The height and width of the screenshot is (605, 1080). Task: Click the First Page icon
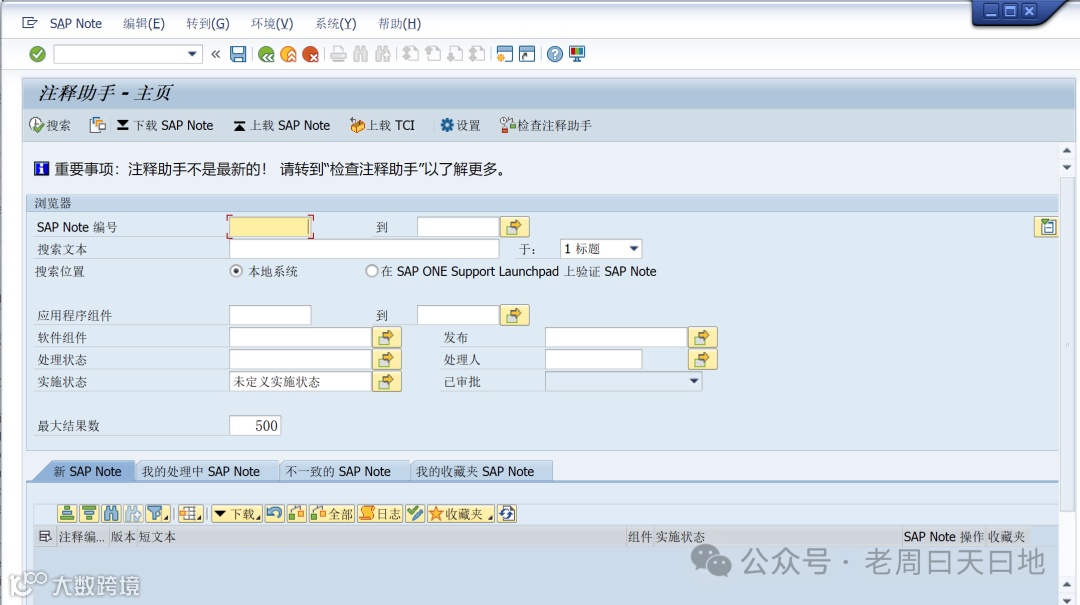click(x=411, y=54)
